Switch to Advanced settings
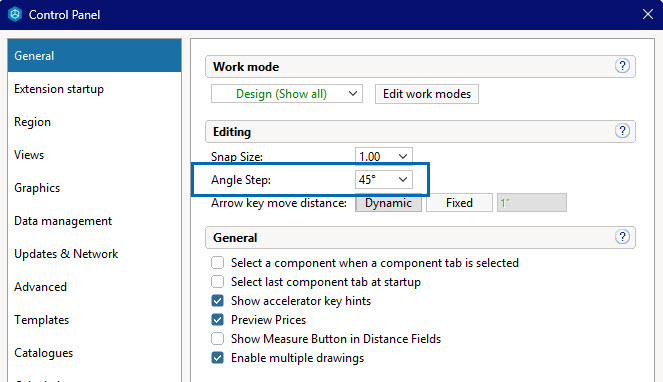This screenshot has height=382, width=663. click(94, 287)
